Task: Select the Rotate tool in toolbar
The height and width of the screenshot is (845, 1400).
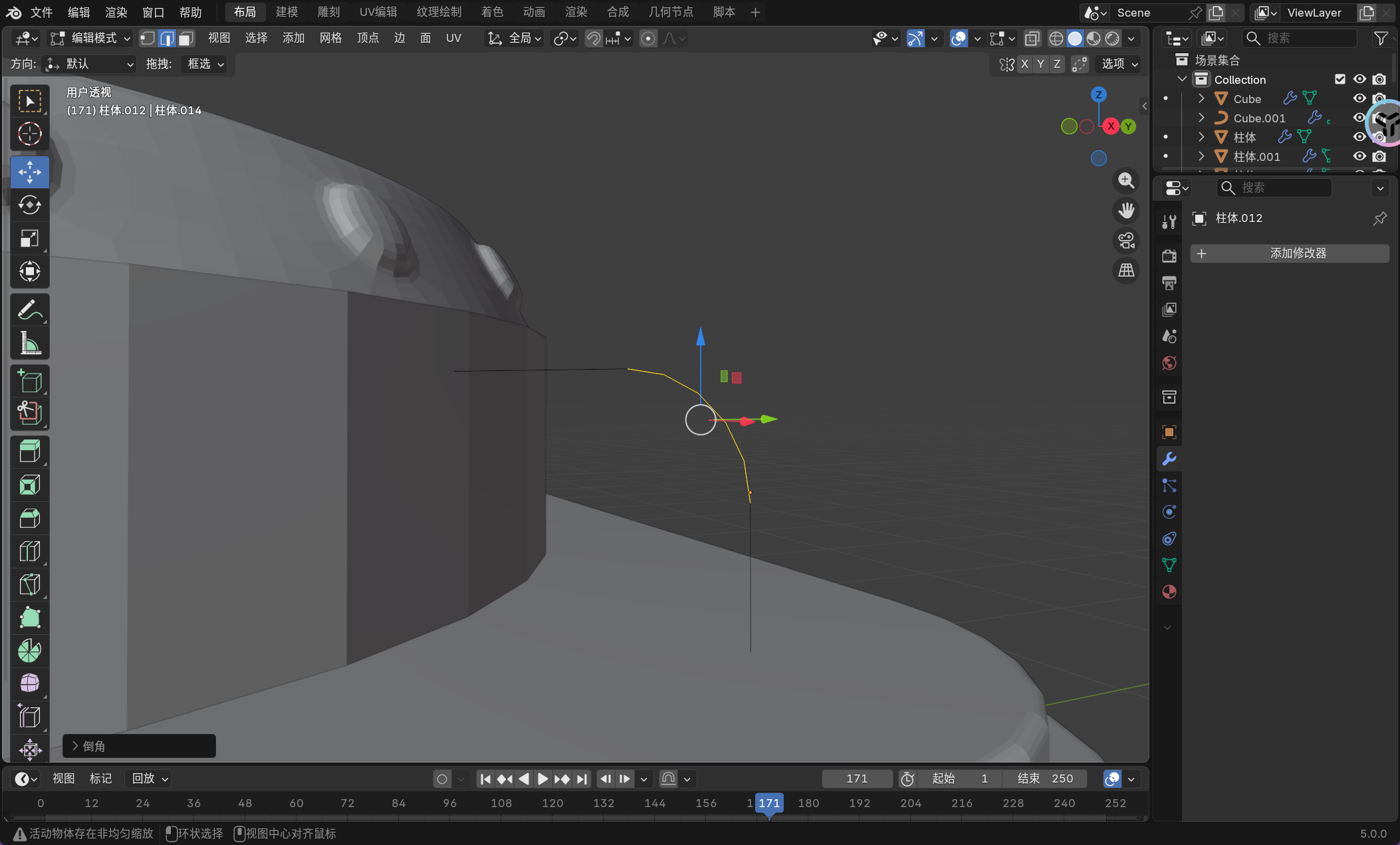Action: [x=29, y=205]
